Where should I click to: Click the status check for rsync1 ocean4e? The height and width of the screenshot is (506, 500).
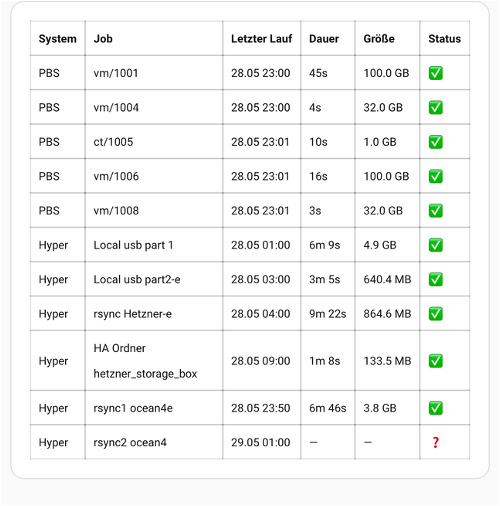point(435,408)
